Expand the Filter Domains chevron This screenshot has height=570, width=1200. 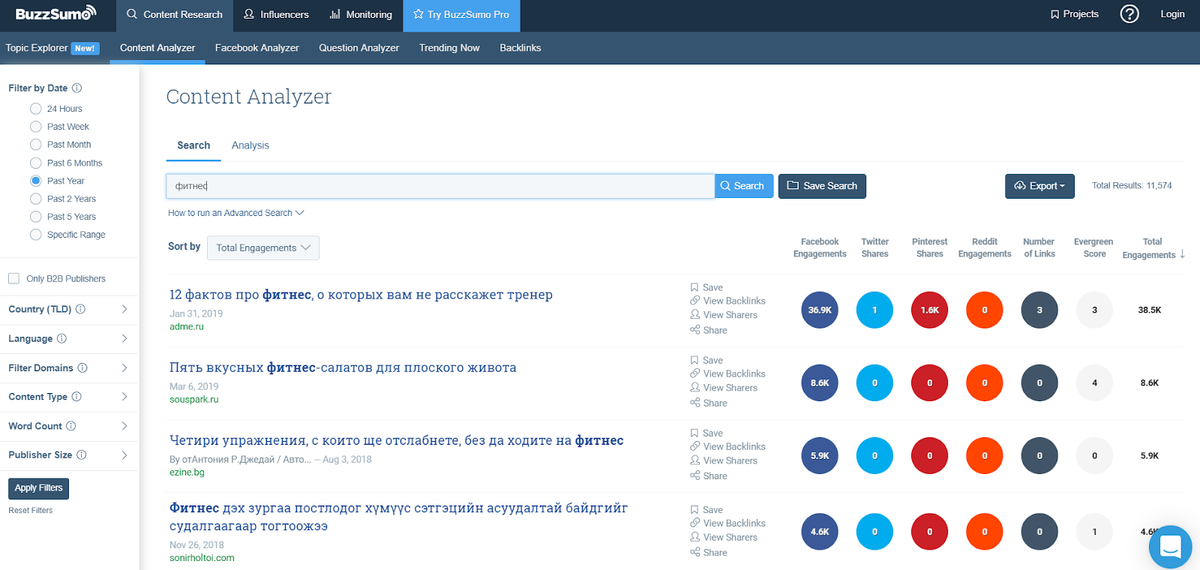coord(124,368)
